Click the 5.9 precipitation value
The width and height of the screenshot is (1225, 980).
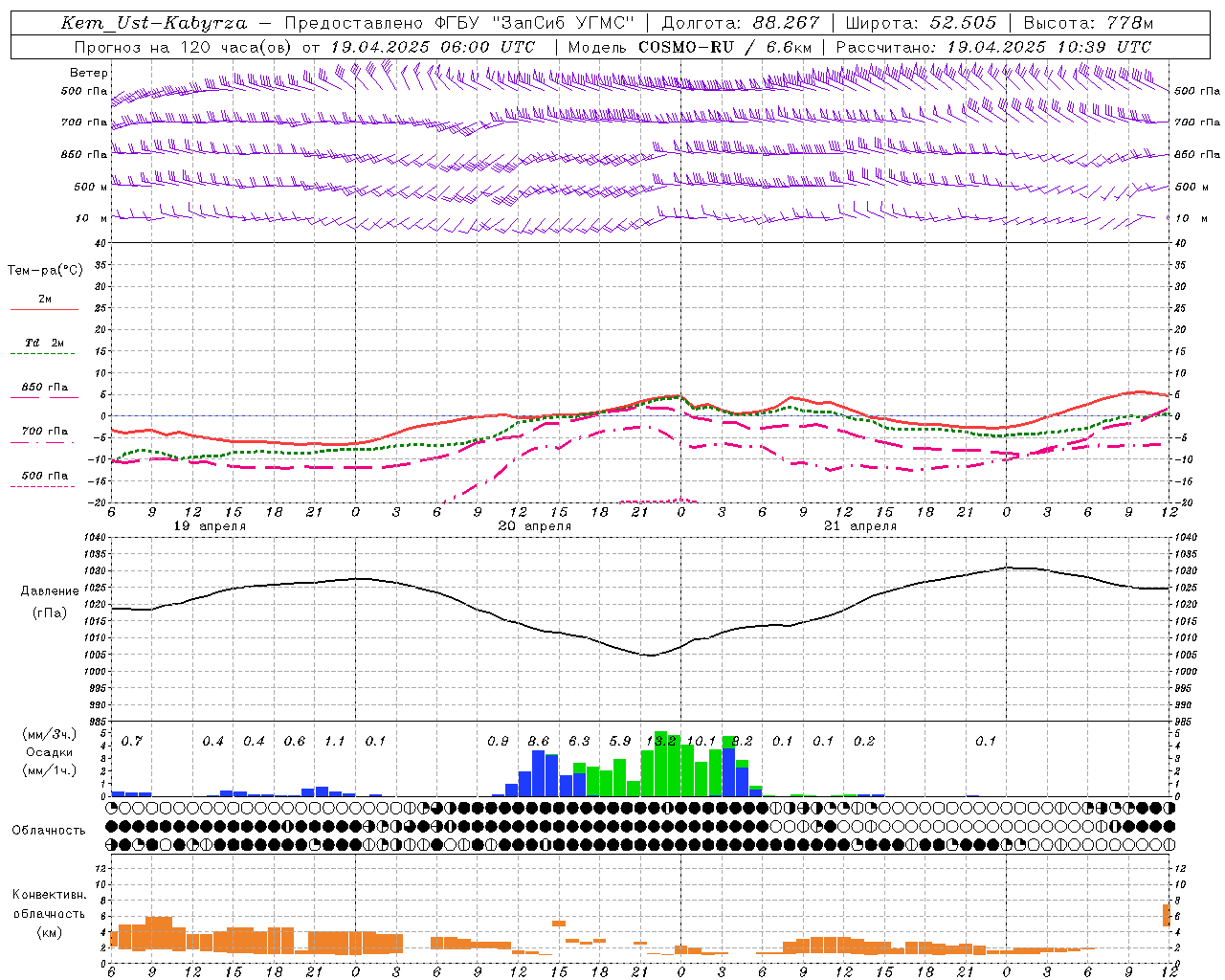(619, 741)
